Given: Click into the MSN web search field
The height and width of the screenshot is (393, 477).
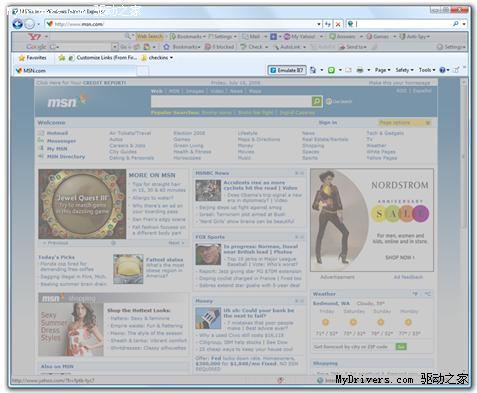Looking at the screenshot, I should pos(231,101).
